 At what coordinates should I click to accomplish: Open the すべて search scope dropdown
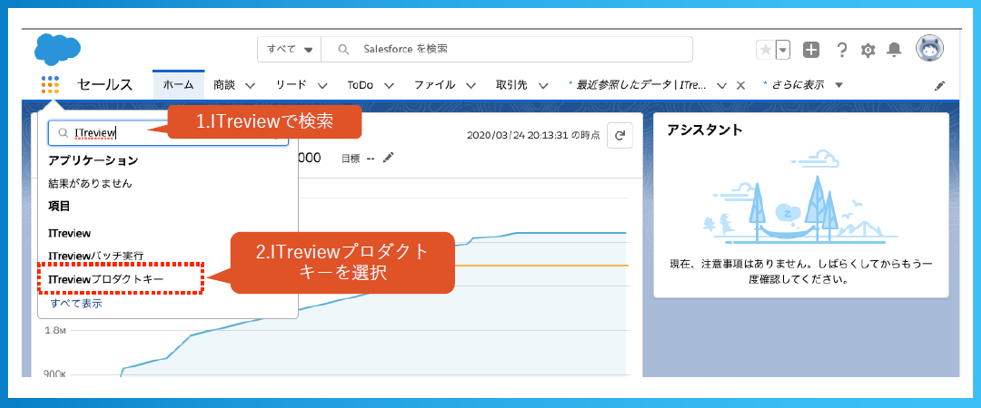pyautogui.click(x=289, y=49)
